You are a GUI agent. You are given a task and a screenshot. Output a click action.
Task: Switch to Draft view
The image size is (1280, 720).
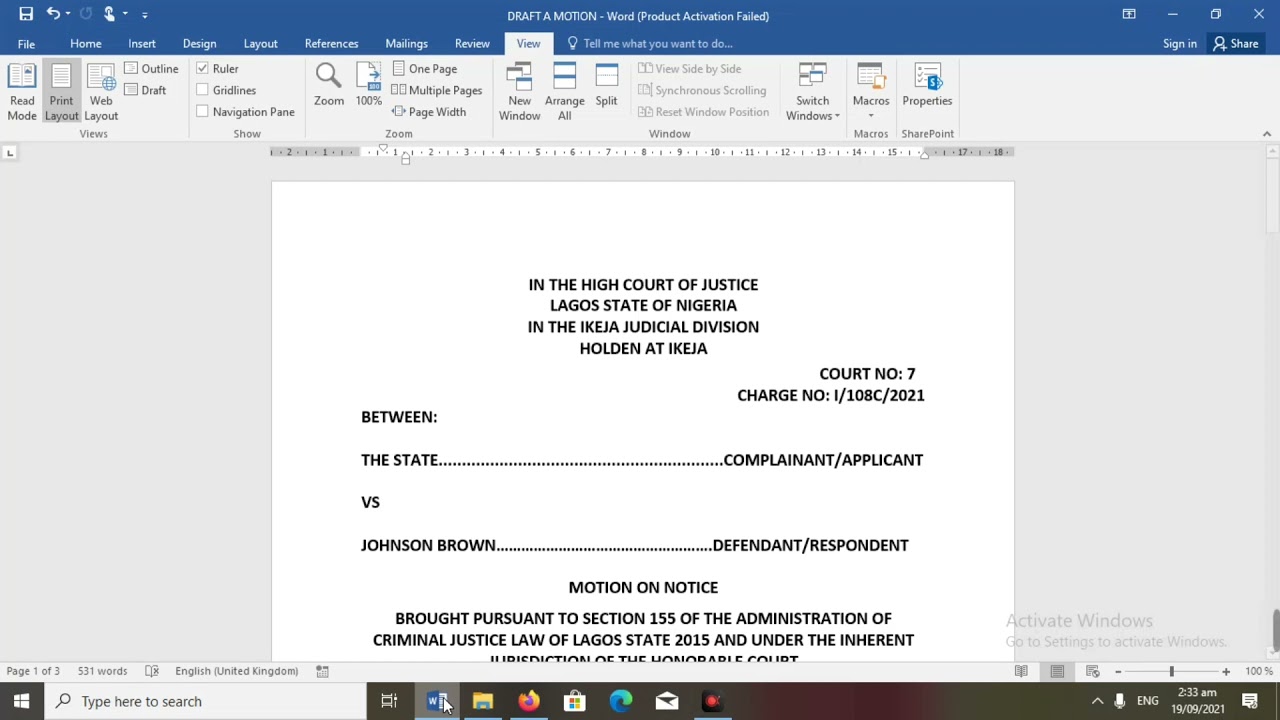point(146,90)
